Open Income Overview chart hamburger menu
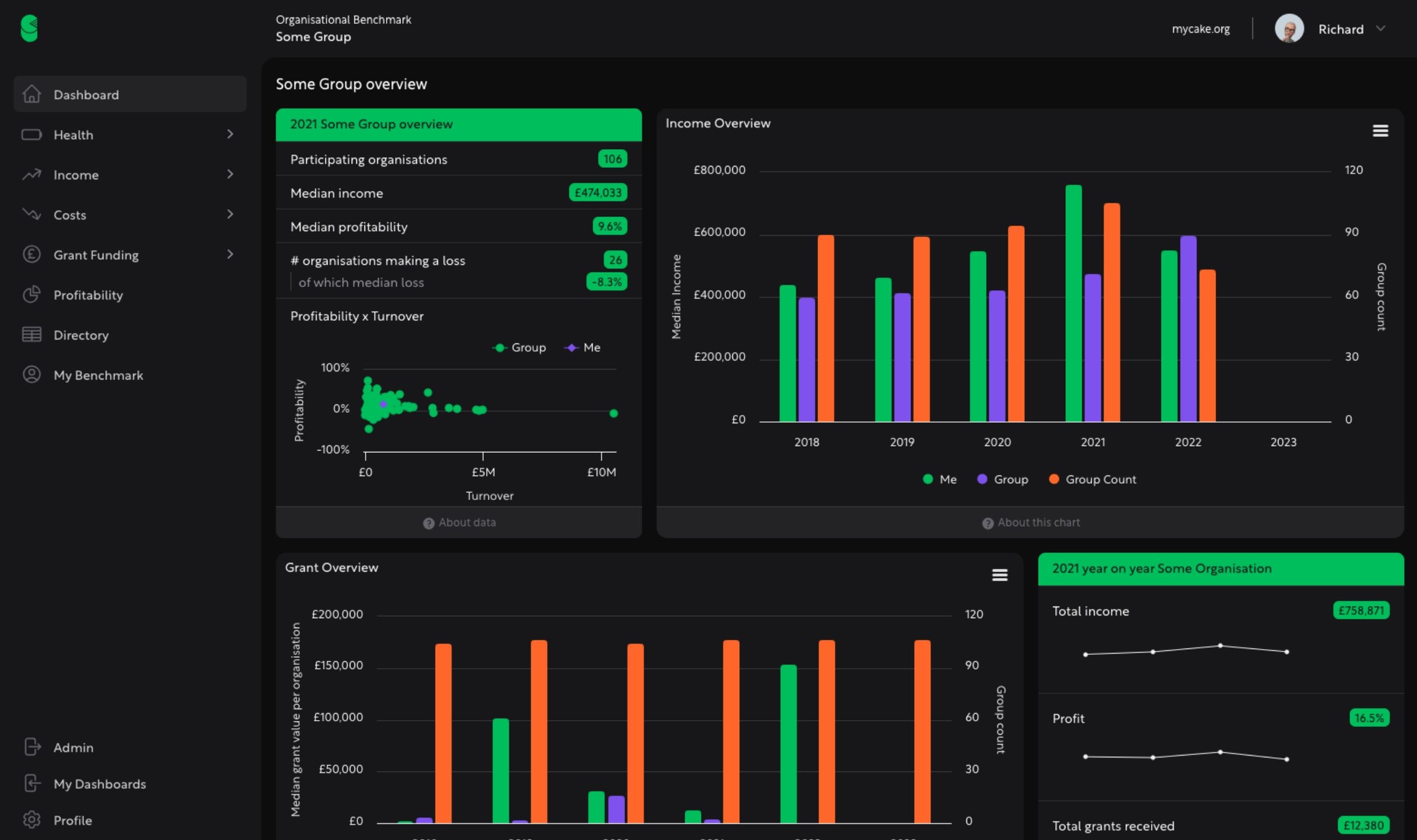 (1380, 131)
